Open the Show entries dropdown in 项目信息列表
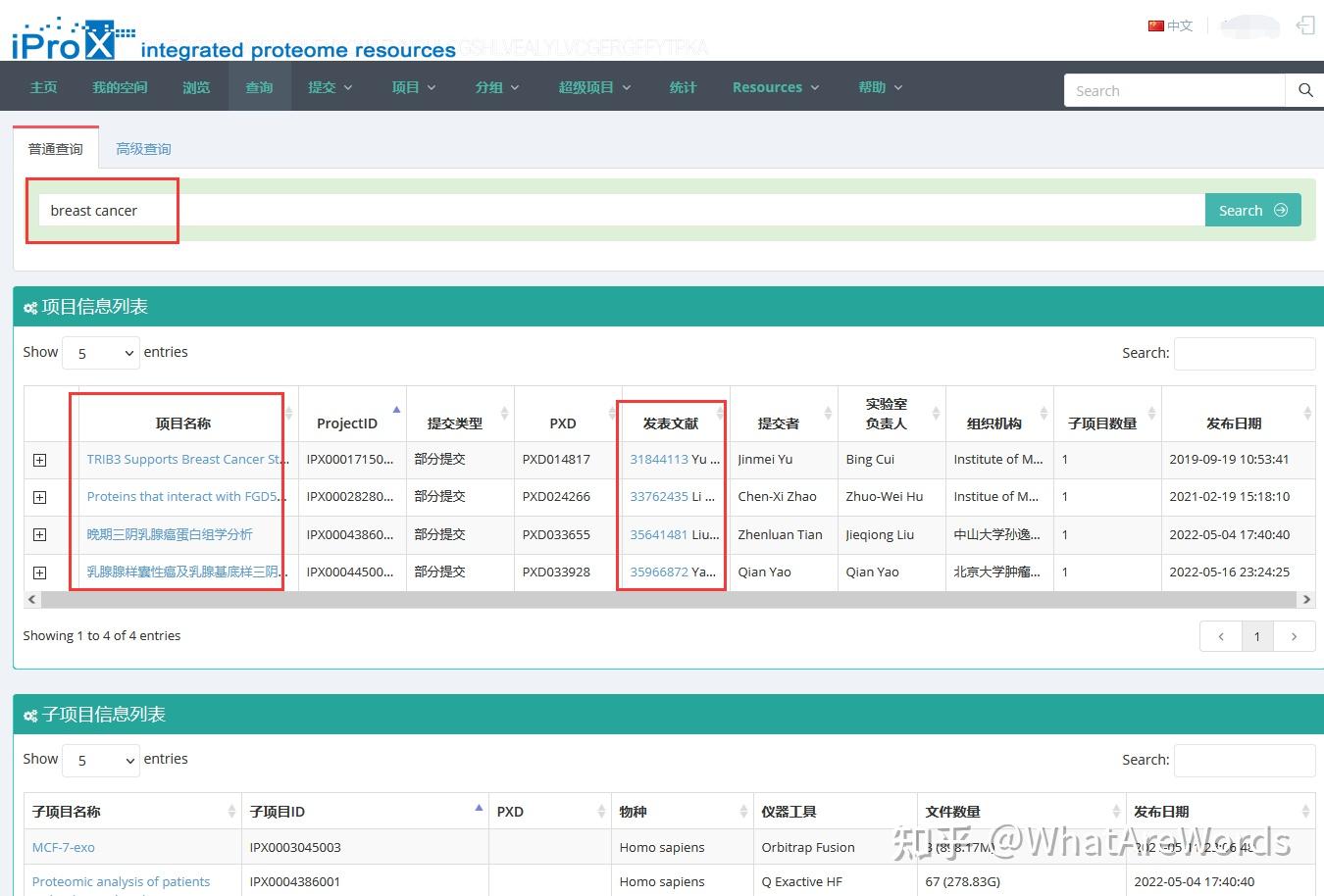 (101, 353)
